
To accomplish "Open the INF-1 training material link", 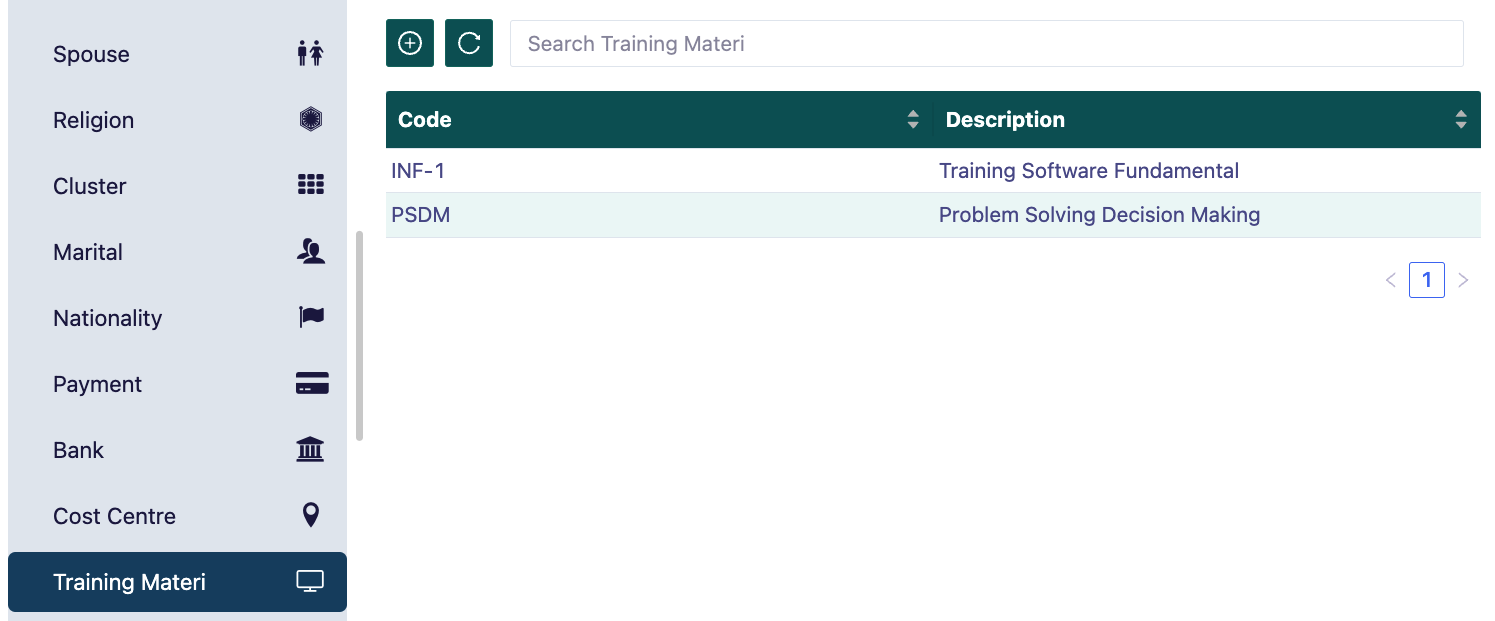I will 419,170.
